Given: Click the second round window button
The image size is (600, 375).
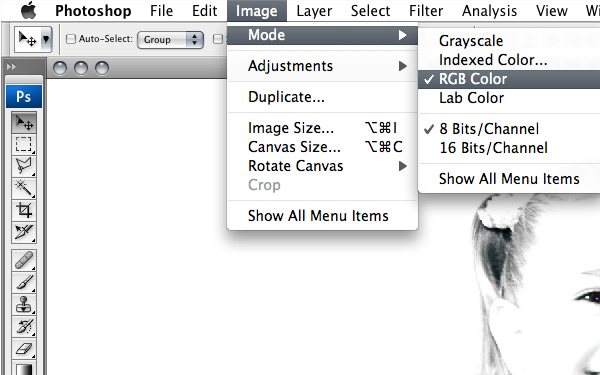Looking at the screenshot, I should point(81,68).
